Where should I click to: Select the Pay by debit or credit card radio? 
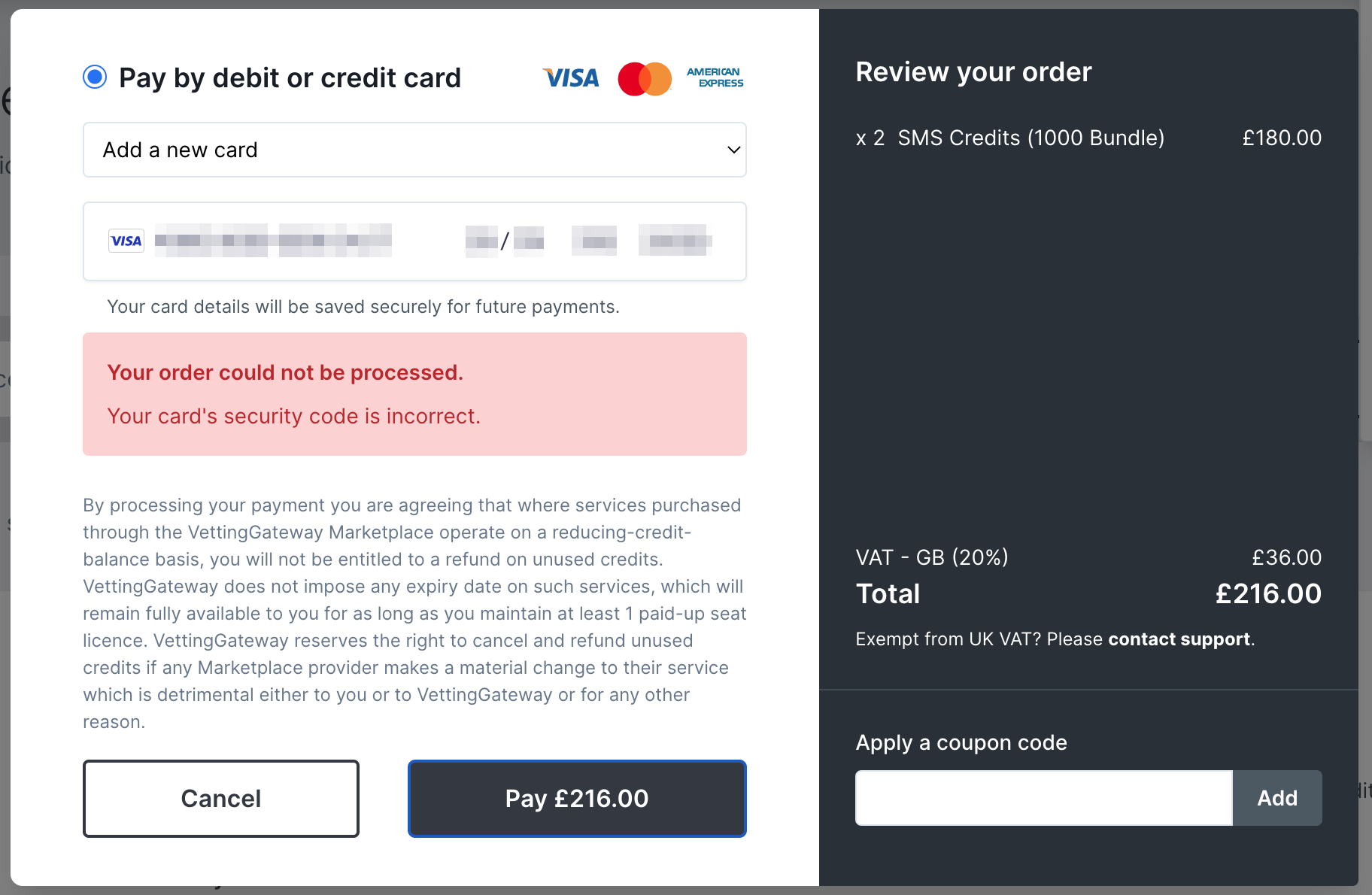pyautogui.click(x=95, y=77)
